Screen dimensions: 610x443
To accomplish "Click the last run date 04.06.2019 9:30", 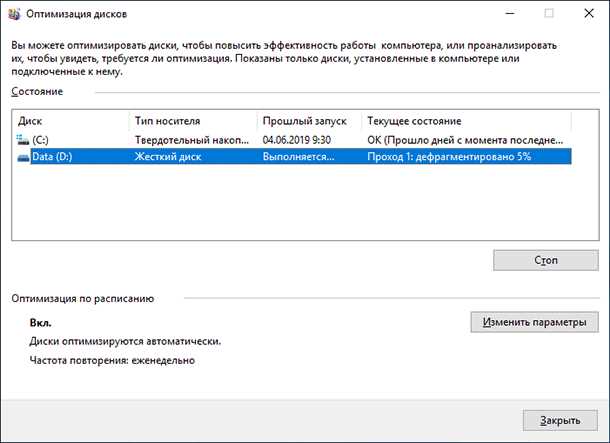I will pyautogui.click(x=297, y=140).
